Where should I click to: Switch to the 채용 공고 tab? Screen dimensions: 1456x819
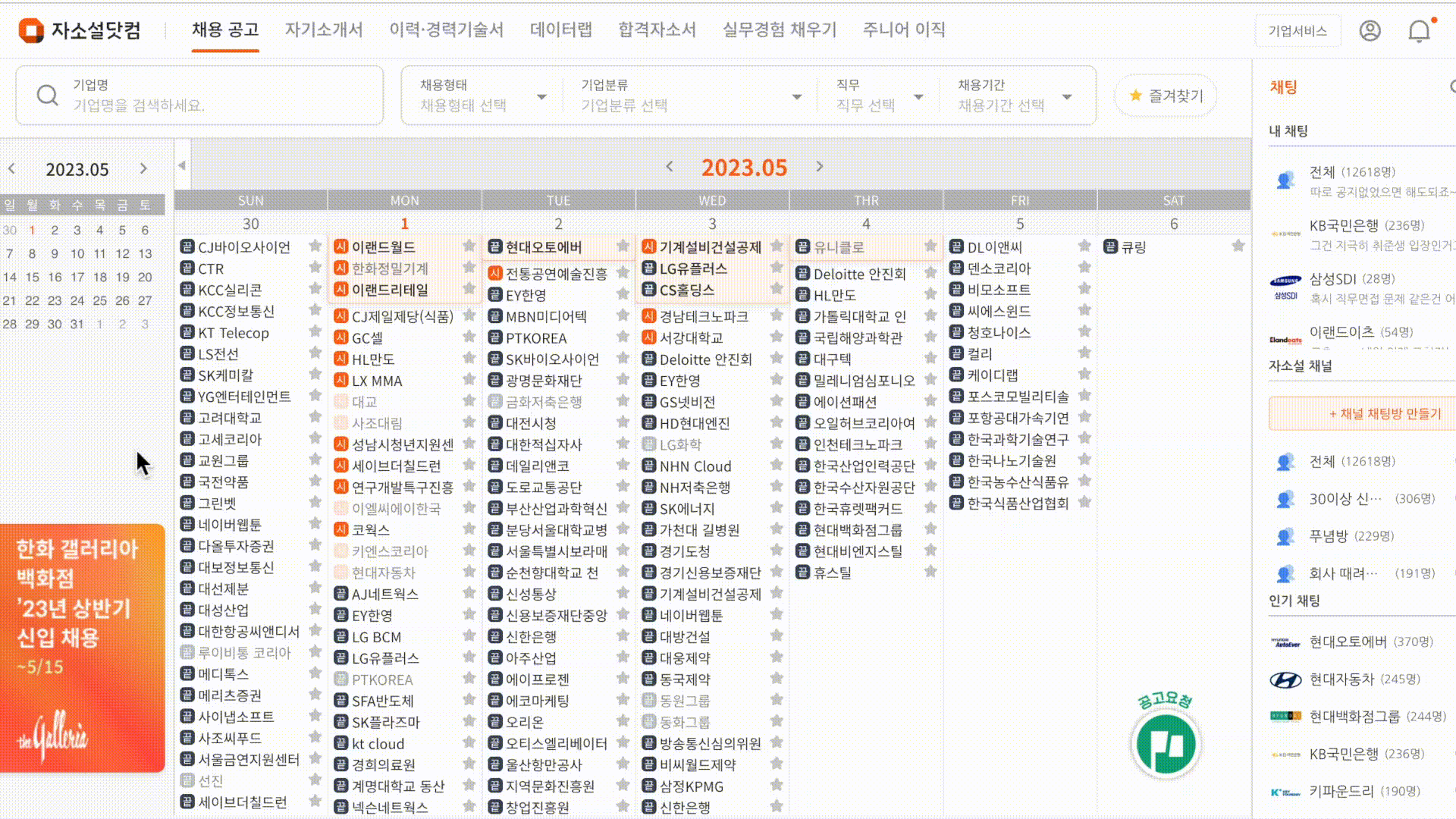point(225,30)
